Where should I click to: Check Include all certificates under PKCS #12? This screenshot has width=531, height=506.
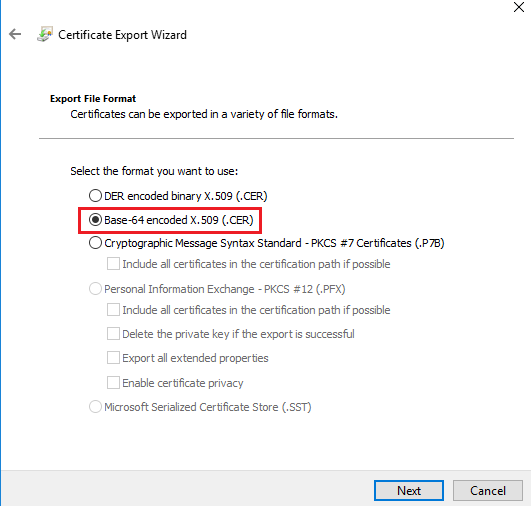click(x=113, y=310)
